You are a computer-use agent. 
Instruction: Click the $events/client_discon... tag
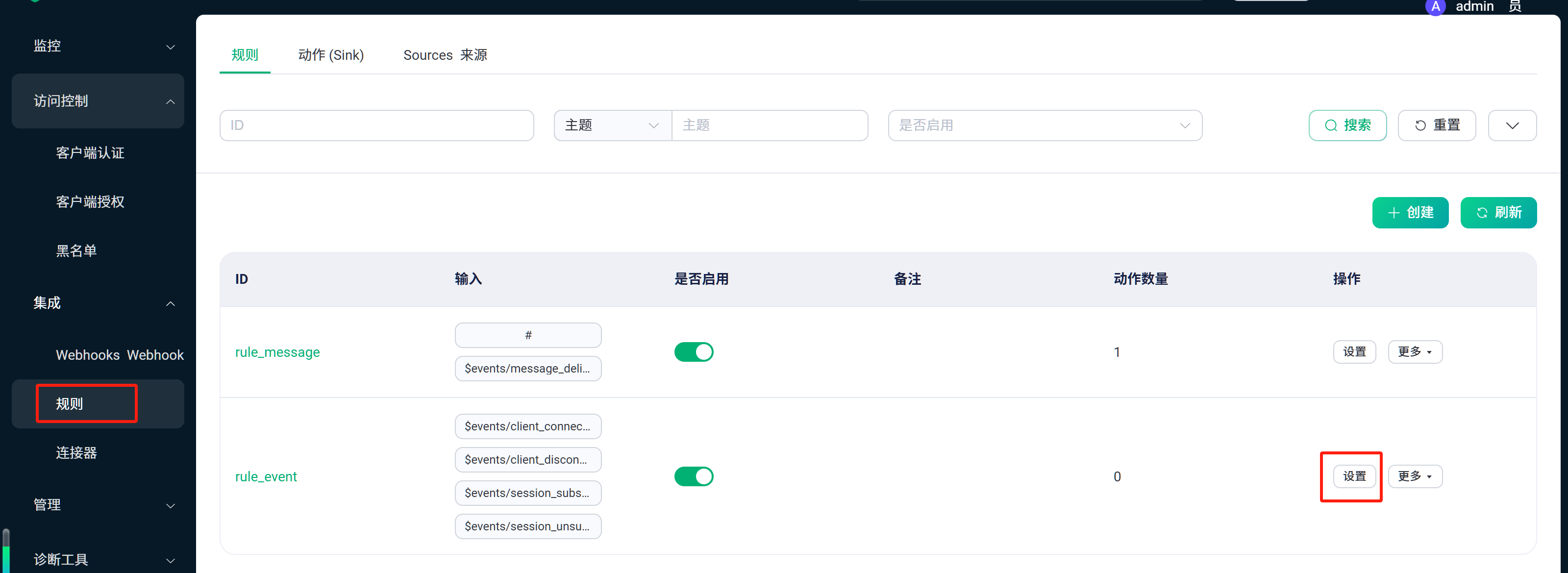[x=528, y=460]
